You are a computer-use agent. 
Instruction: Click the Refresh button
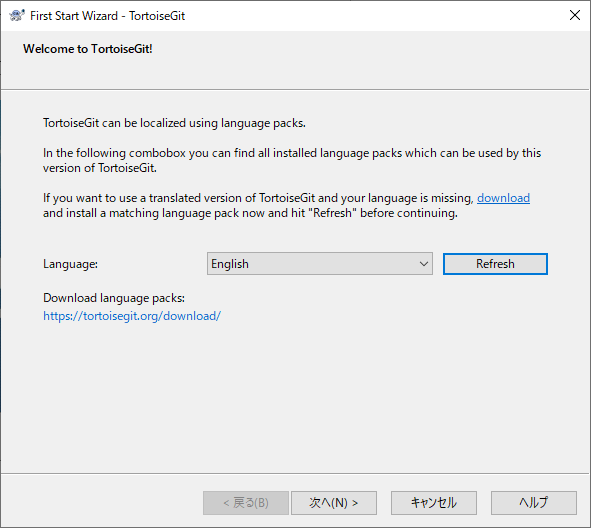pos(495,264)
